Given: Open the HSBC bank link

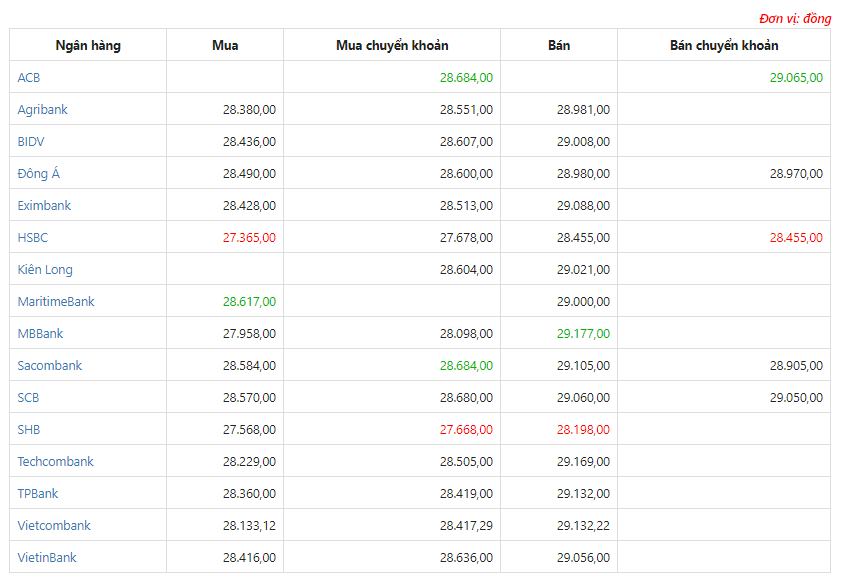Looking at the screenshot, I should pyautogui.click(x=33, y=238).
